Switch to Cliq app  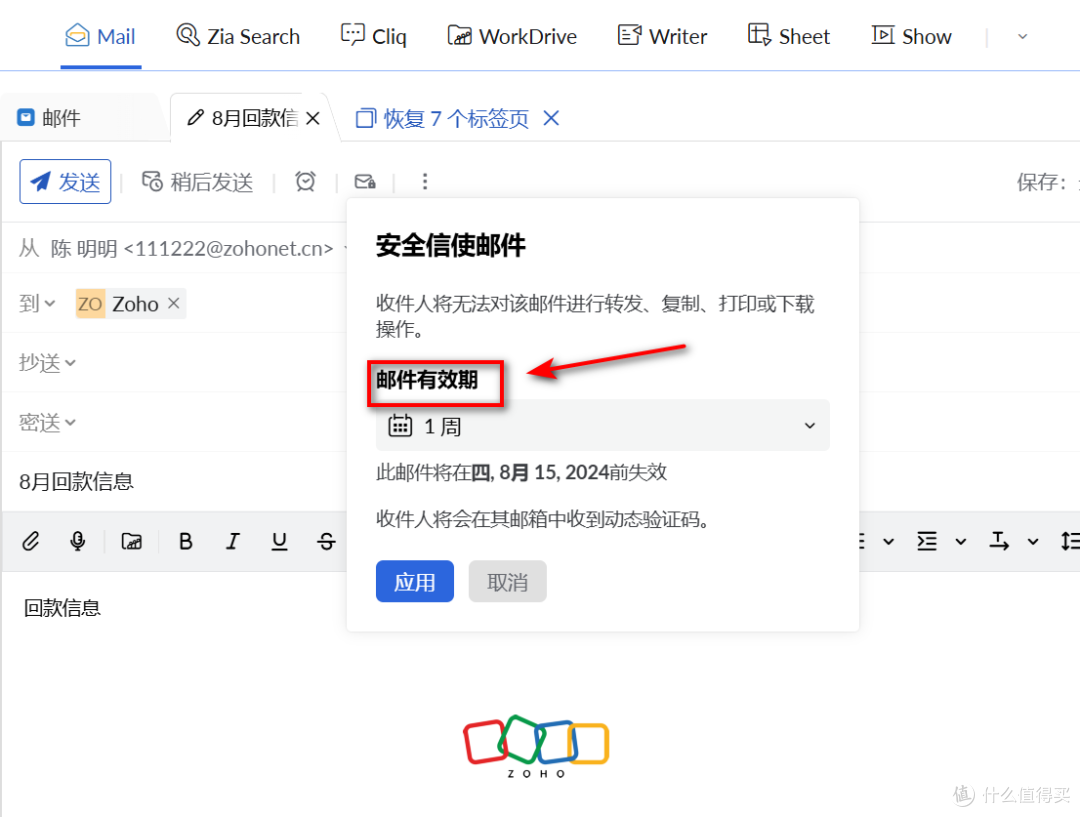click(x=374, y=36)
